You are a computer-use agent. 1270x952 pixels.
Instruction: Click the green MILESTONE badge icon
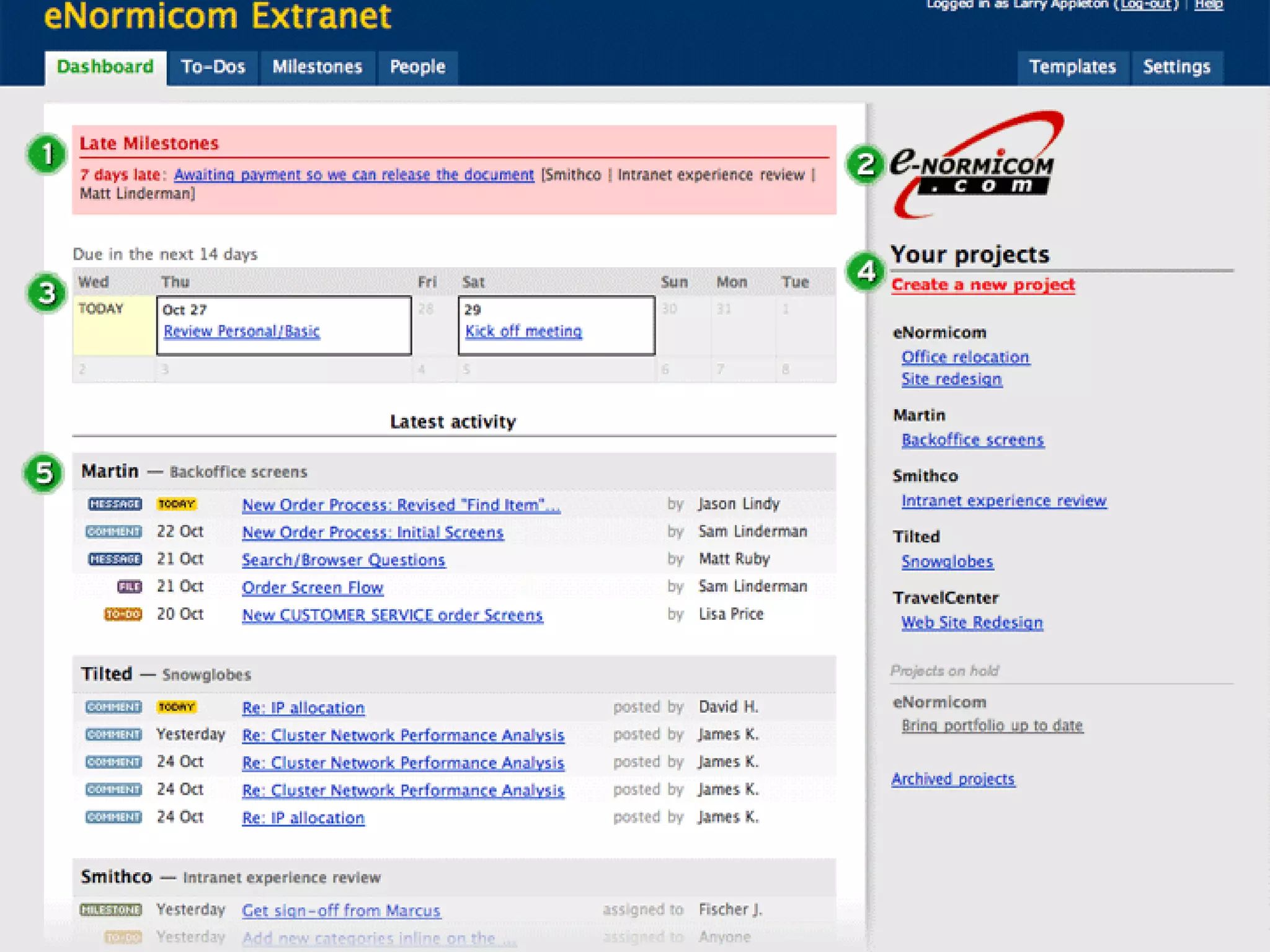pyautogui.click(x=111, y=910)
